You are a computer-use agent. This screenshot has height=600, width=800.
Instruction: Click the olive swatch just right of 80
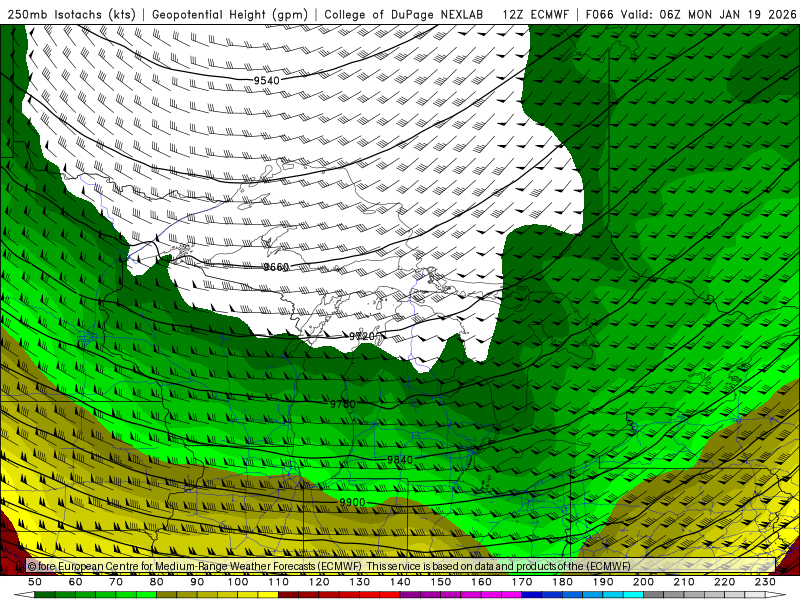point(166,595)
